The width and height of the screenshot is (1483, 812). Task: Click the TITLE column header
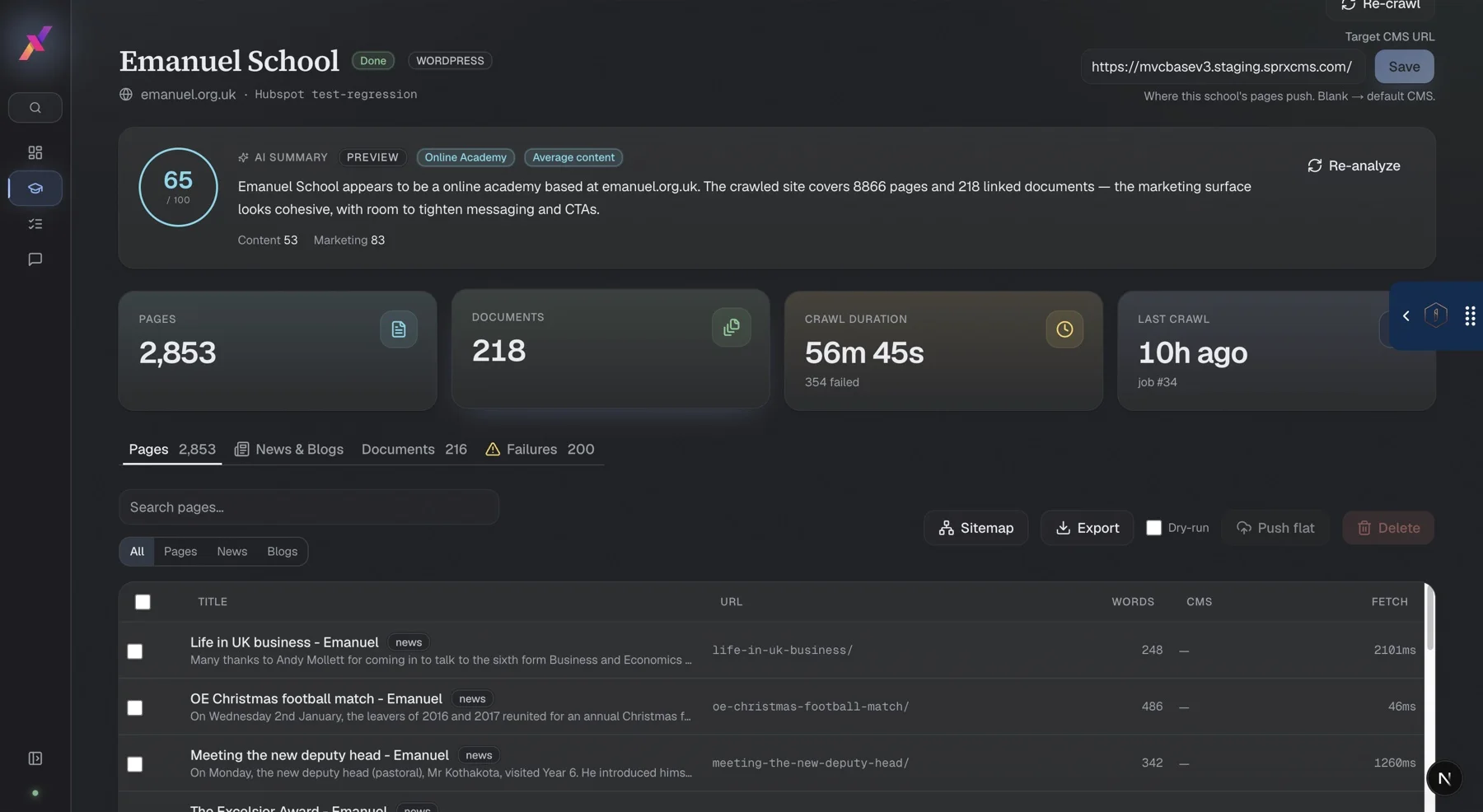pyautogui.click(x=213, y=602)
